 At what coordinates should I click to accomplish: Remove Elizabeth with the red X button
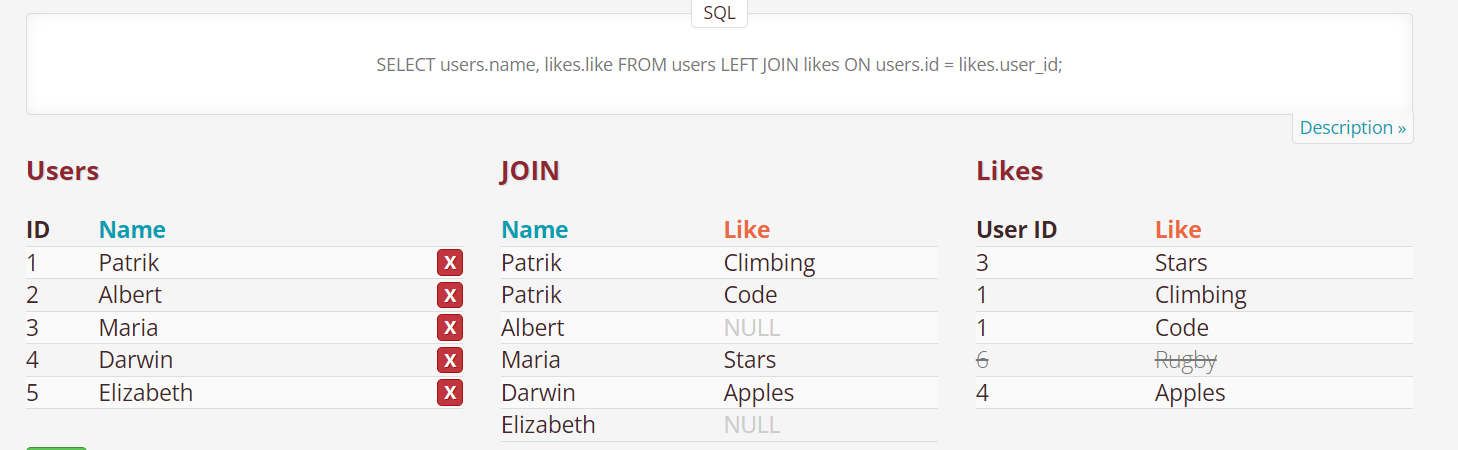coord(450,393)
